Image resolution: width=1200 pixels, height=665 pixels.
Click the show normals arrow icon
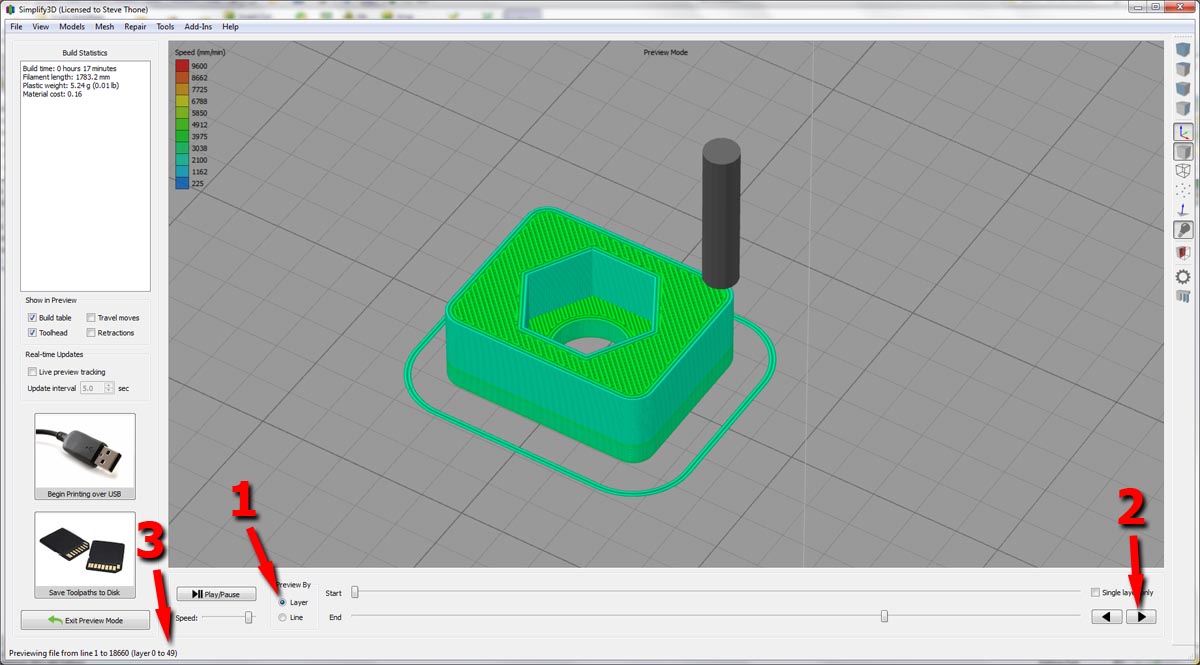pyautogui.click(x=1183, y=210)
